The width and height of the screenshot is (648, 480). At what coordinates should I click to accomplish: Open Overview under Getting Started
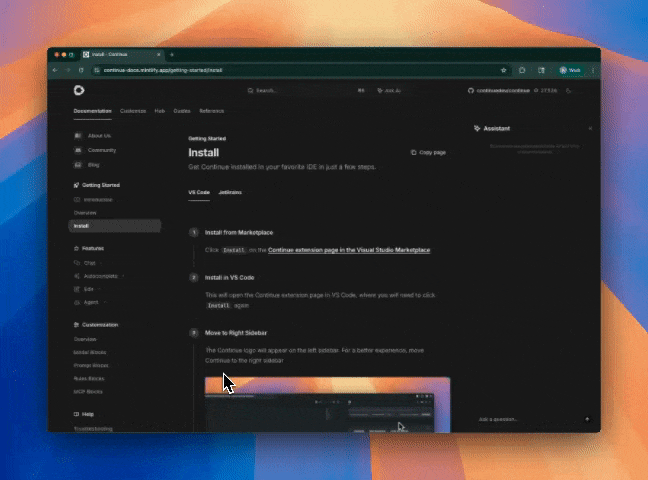85,213
